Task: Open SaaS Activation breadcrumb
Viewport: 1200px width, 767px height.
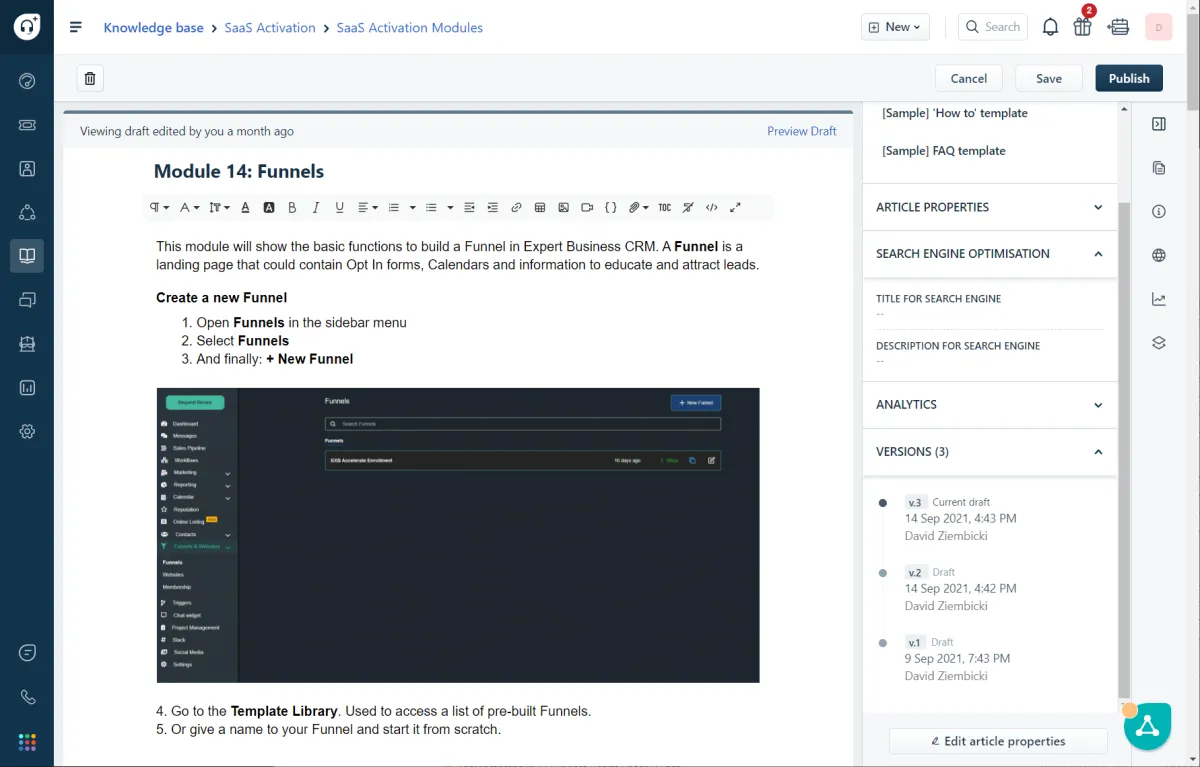Action: [x=269, y=27]
